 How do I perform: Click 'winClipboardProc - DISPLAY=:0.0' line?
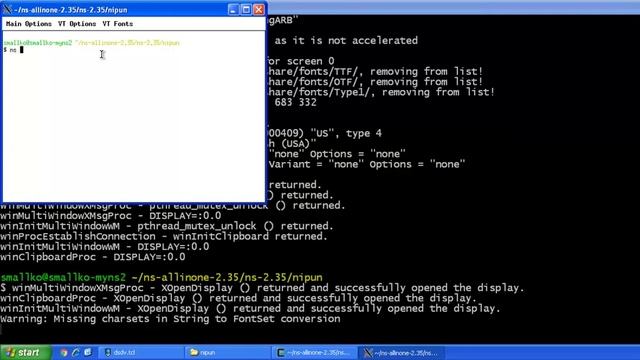pyautogui.click(x=93, y=257)
